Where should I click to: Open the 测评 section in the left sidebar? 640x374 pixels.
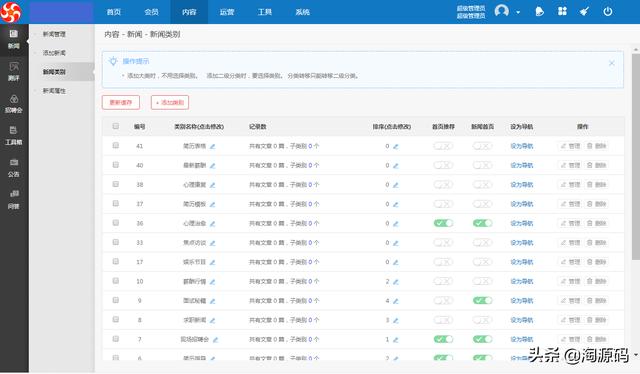[x=14, y=71]
